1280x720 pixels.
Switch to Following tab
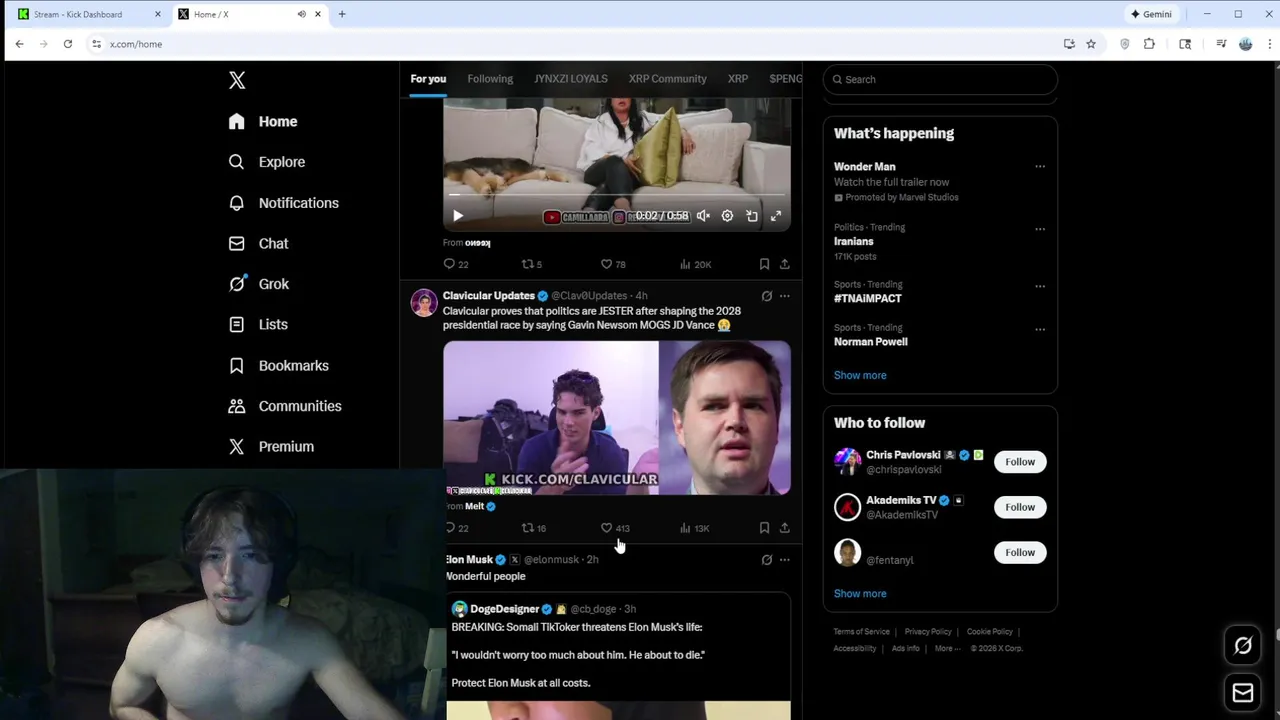pos(490,79)
